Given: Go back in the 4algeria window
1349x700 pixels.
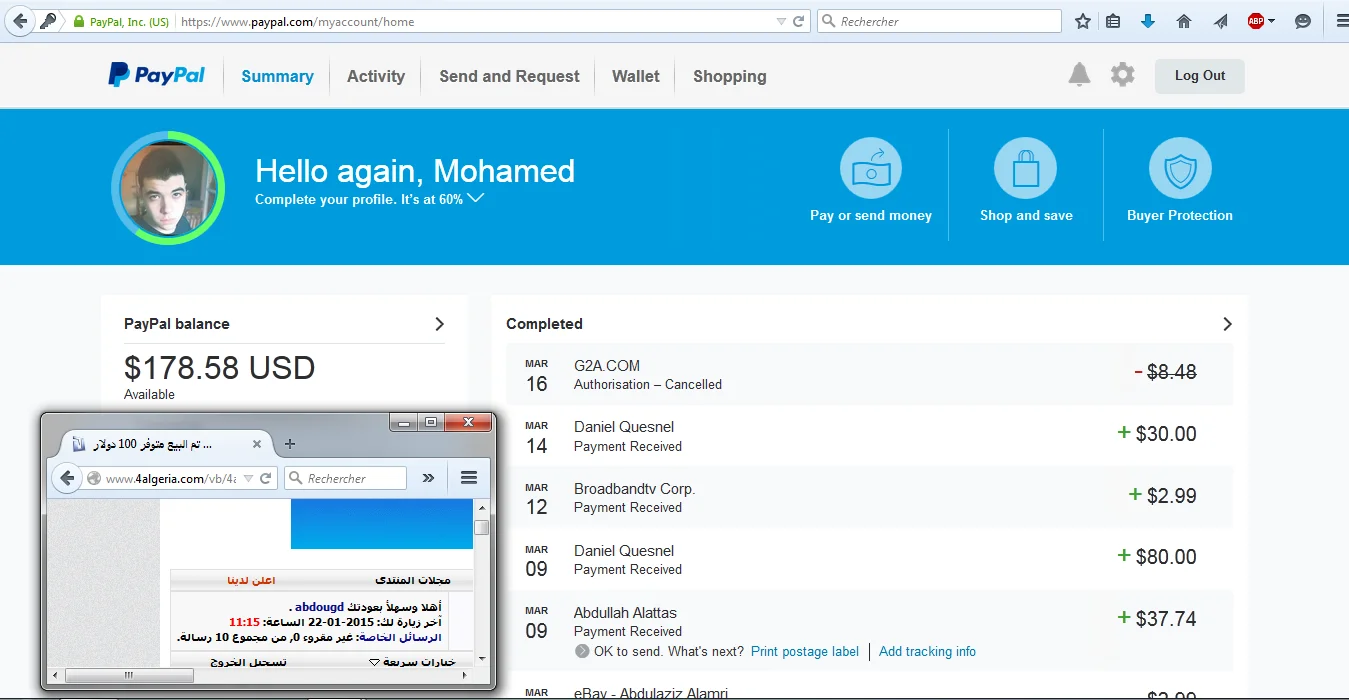Looking at the screenshot, I should [x=67, y=478].
